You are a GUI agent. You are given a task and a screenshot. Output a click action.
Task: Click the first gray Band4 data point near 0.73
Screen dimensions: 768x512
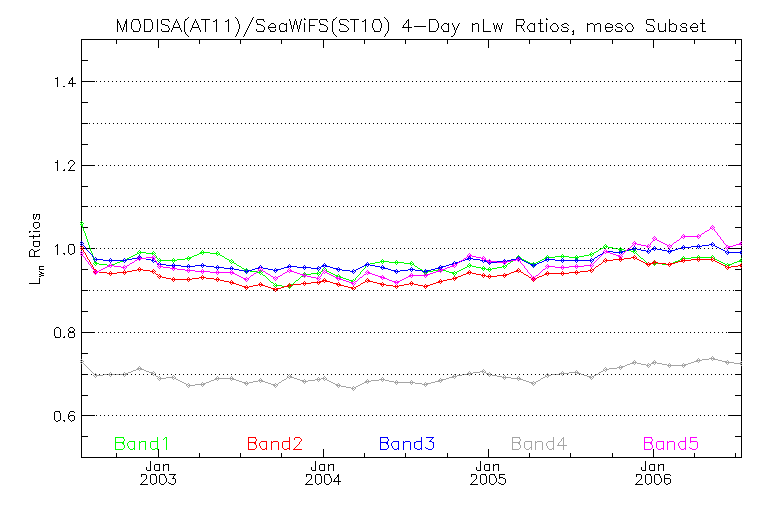[82, 362]
